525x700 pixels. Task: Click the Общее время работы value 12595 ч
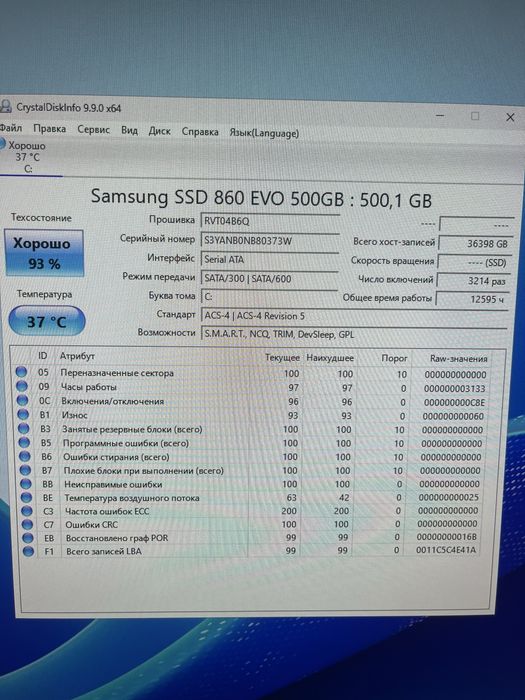tap(472, 299)
